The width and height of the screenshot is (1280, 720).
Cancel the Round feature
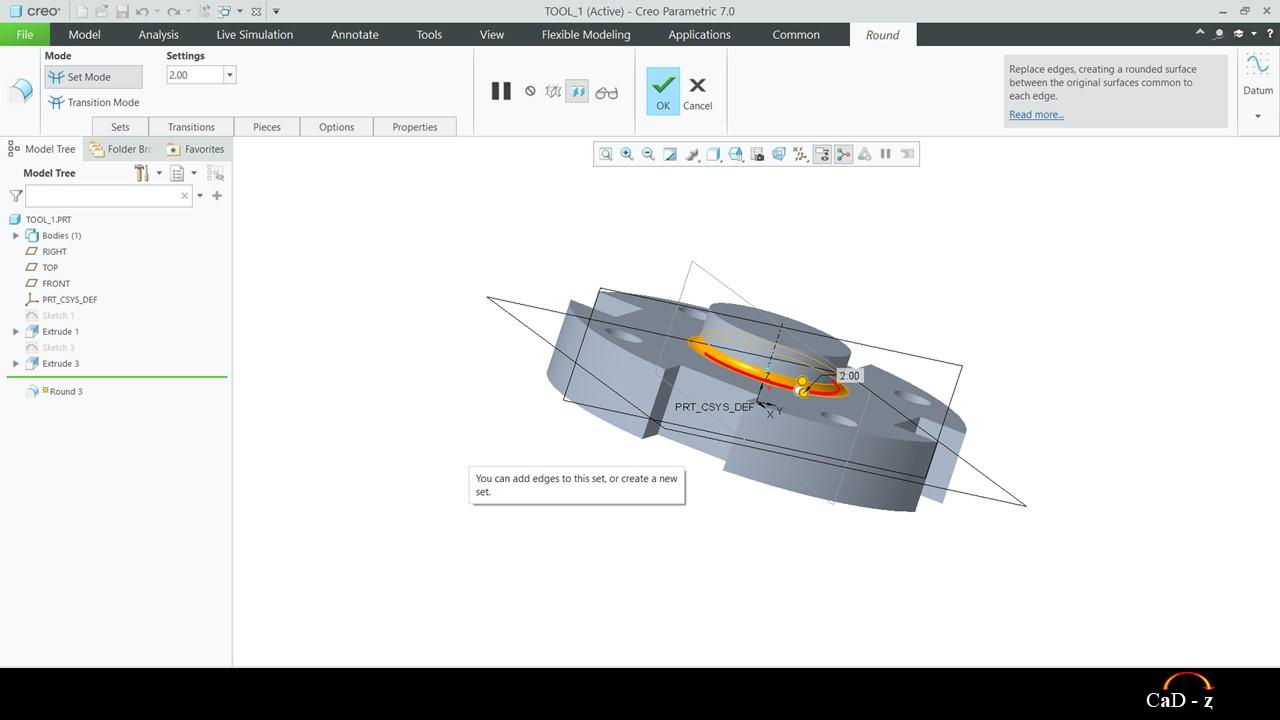pyautogui.click(x=697, y=92)
